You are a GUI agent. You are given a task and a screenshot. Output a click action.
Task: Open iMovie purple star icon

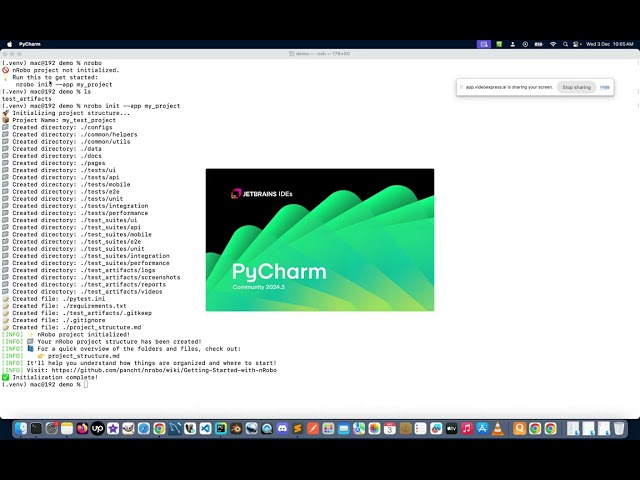coord(113,429)
